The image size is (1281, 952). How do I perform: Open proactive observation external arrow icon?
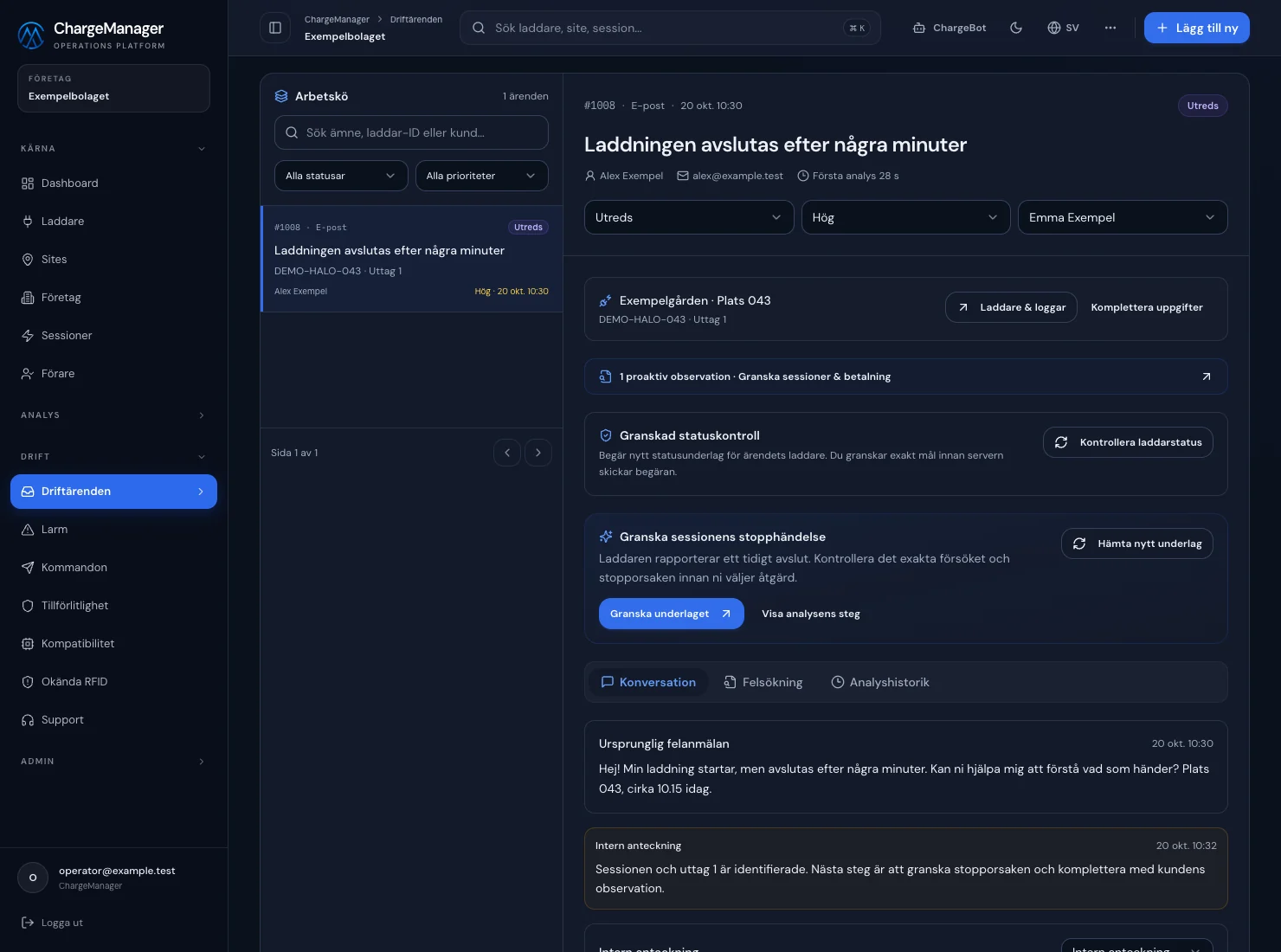1207,376
